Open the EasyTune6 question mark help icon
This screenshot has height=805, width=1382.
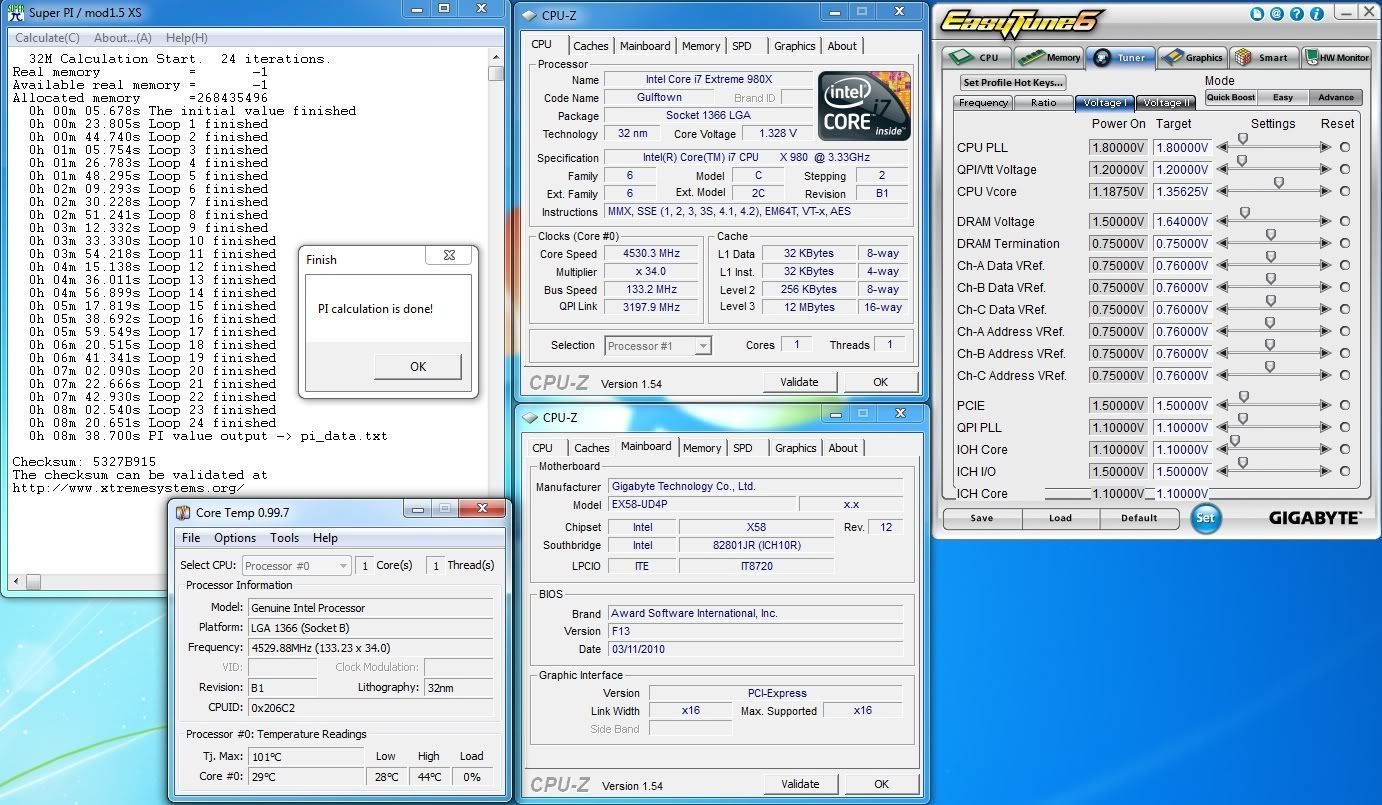(x=1295, y=14)
